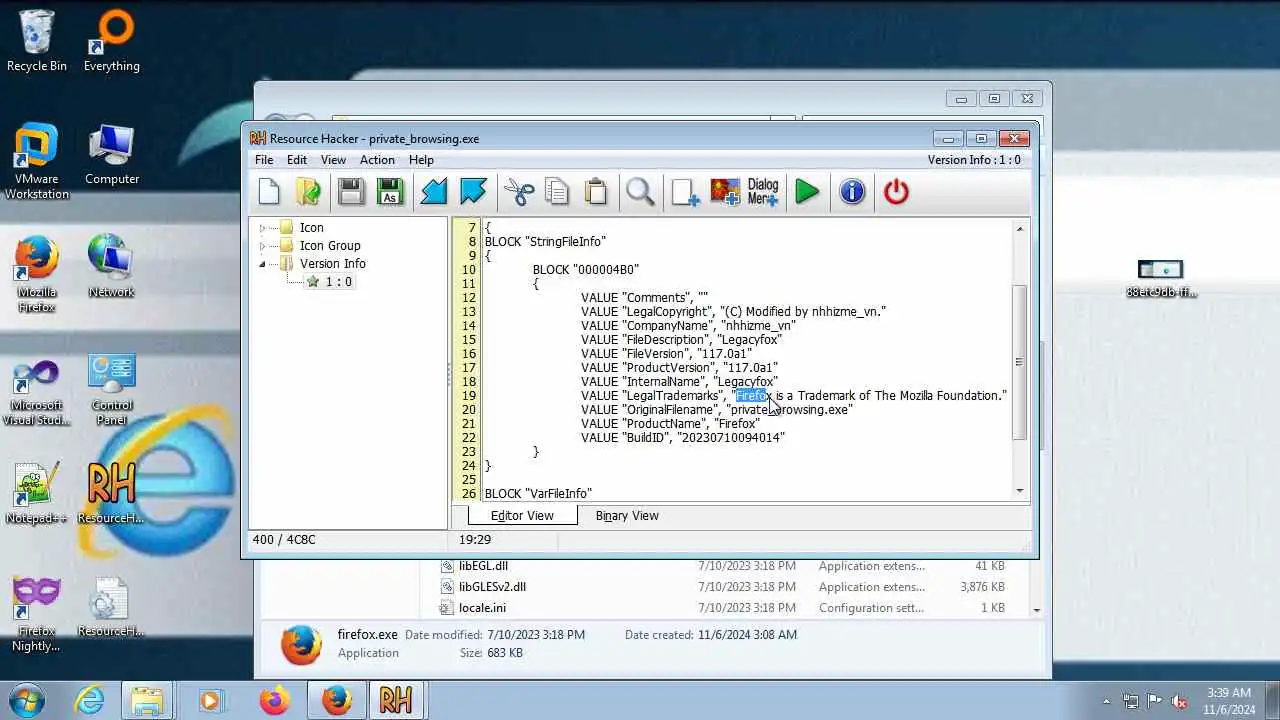Open the Everything desktop shortcut

(111, 41)
